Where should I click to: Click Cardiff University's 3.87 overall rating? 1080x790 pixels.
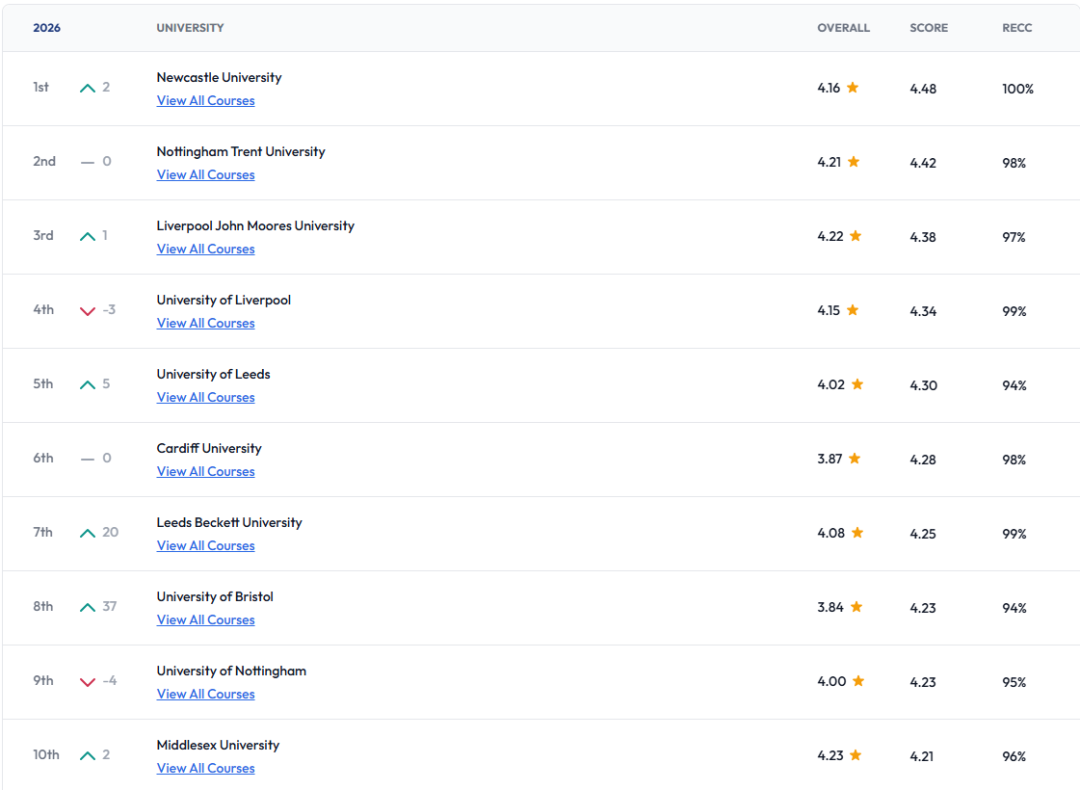point(830,459)
